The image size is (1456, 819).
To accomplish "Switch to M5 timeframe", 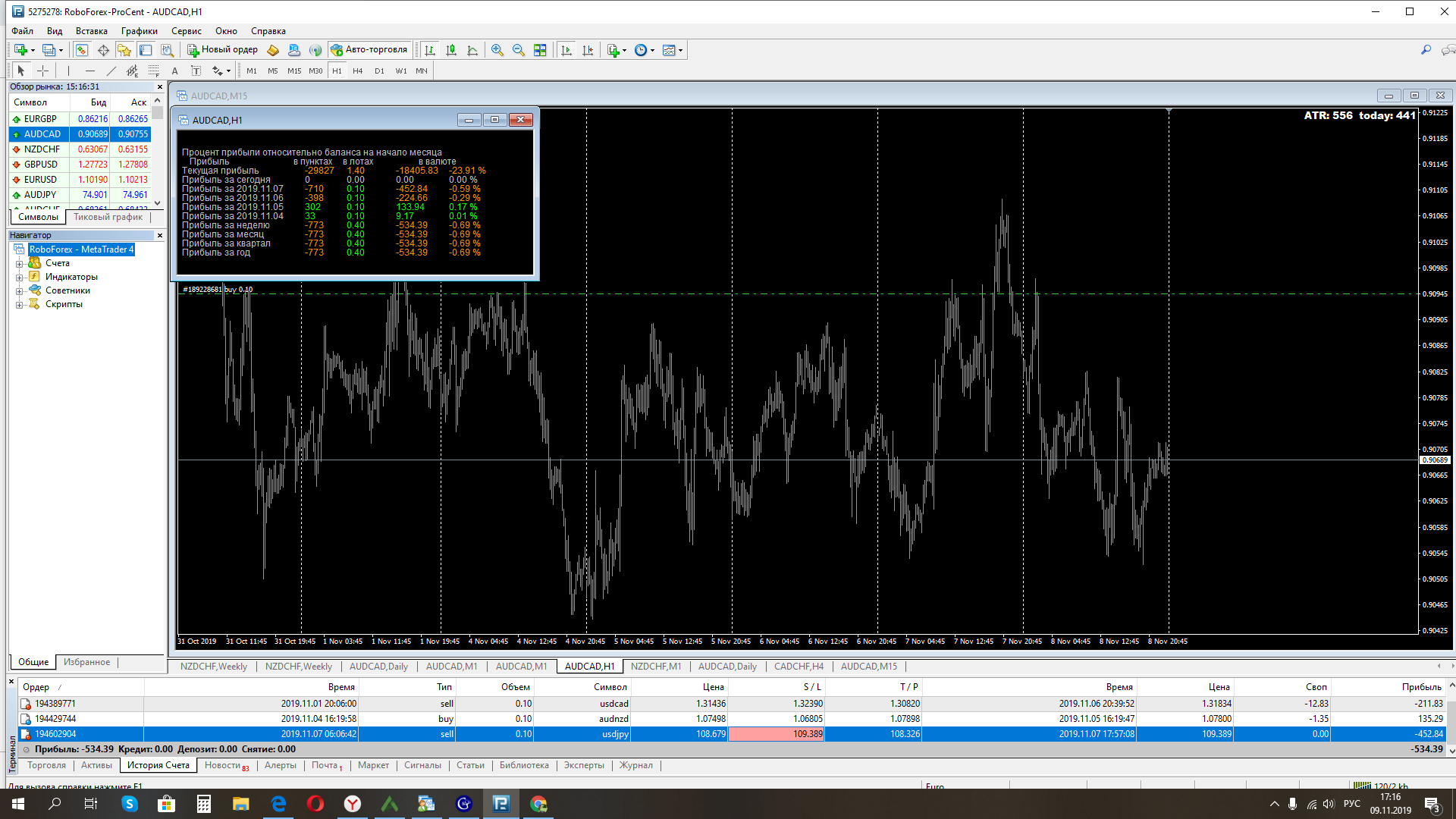I will pyautogui.click(x=273, y=71).
